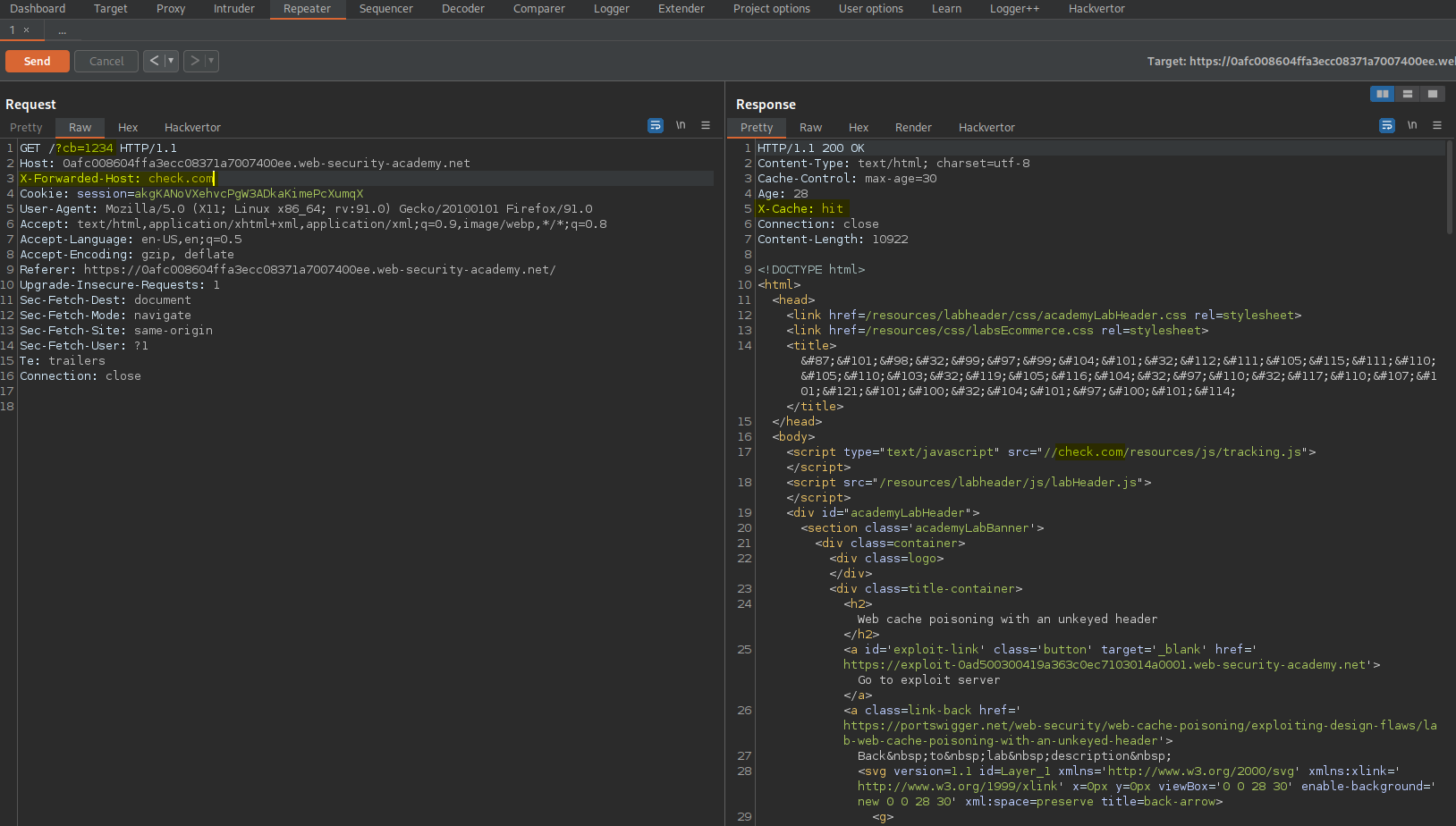Image resolution: width=1456 pixels, height=826 pixels.
Task: Go back to previous request in history
Action: 154,61
